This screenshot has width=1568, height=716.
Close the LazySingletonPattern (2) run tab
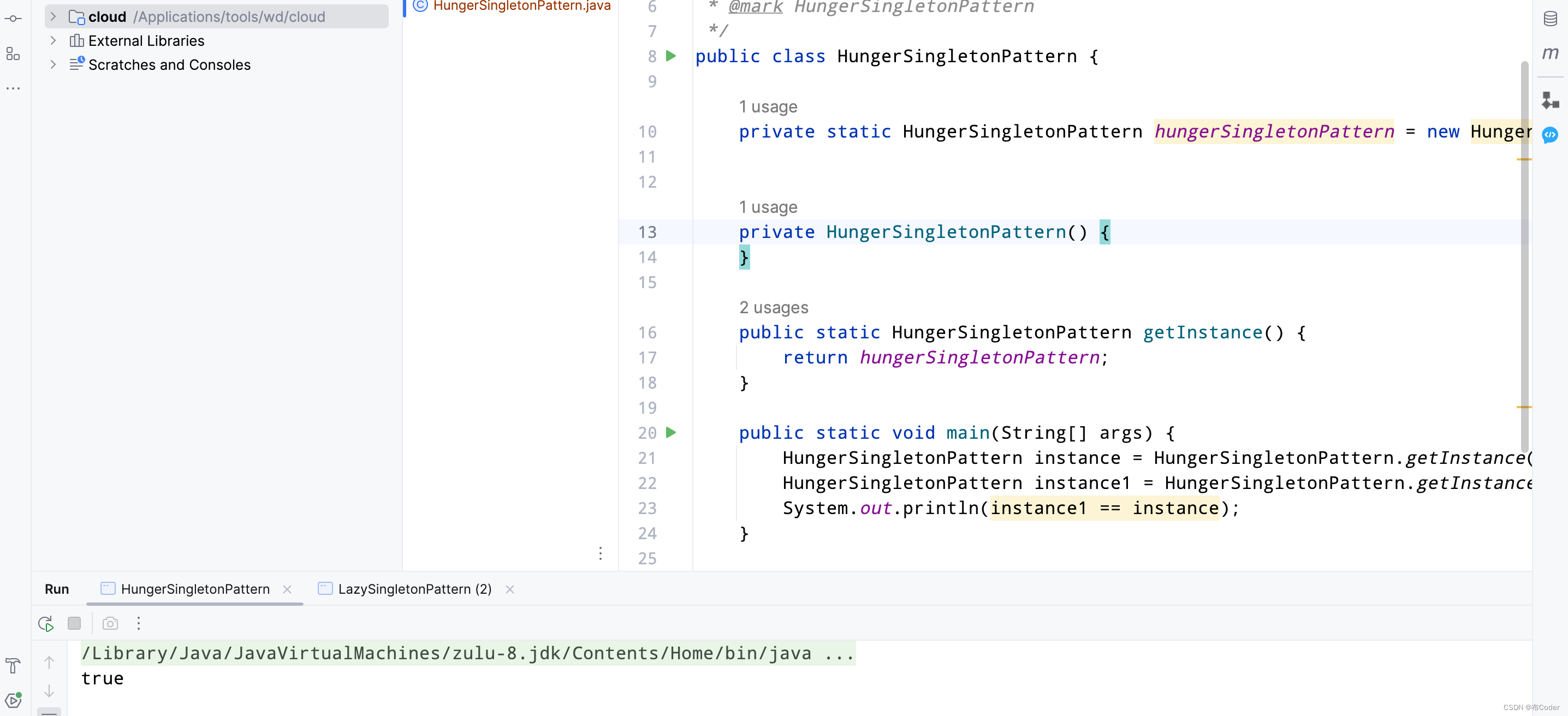510,589
